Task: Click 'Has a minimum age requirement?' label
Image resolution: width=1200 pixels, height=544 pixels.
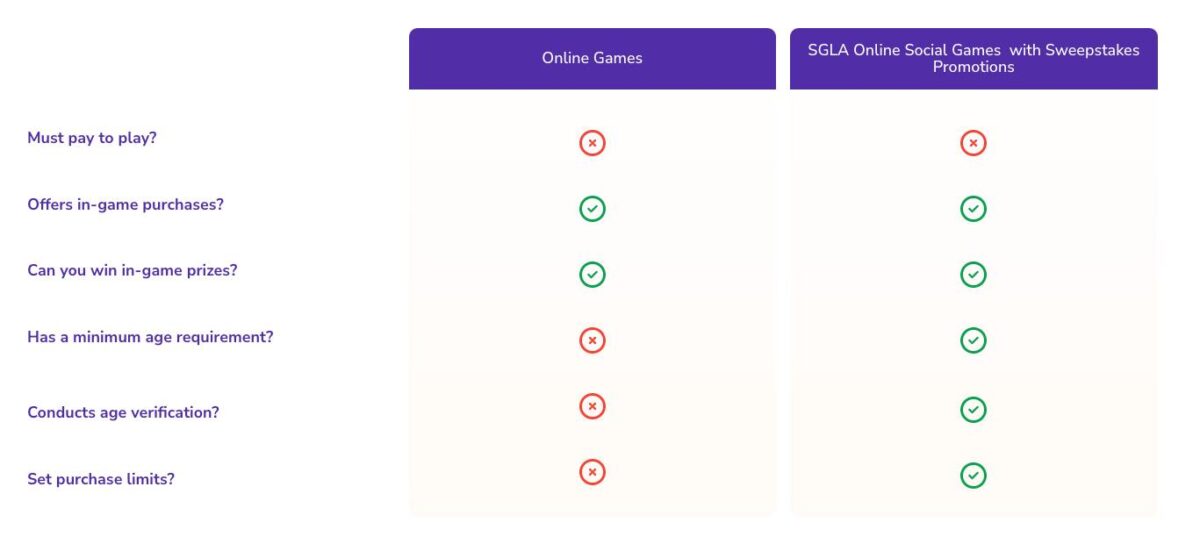Action: point(150,337)
